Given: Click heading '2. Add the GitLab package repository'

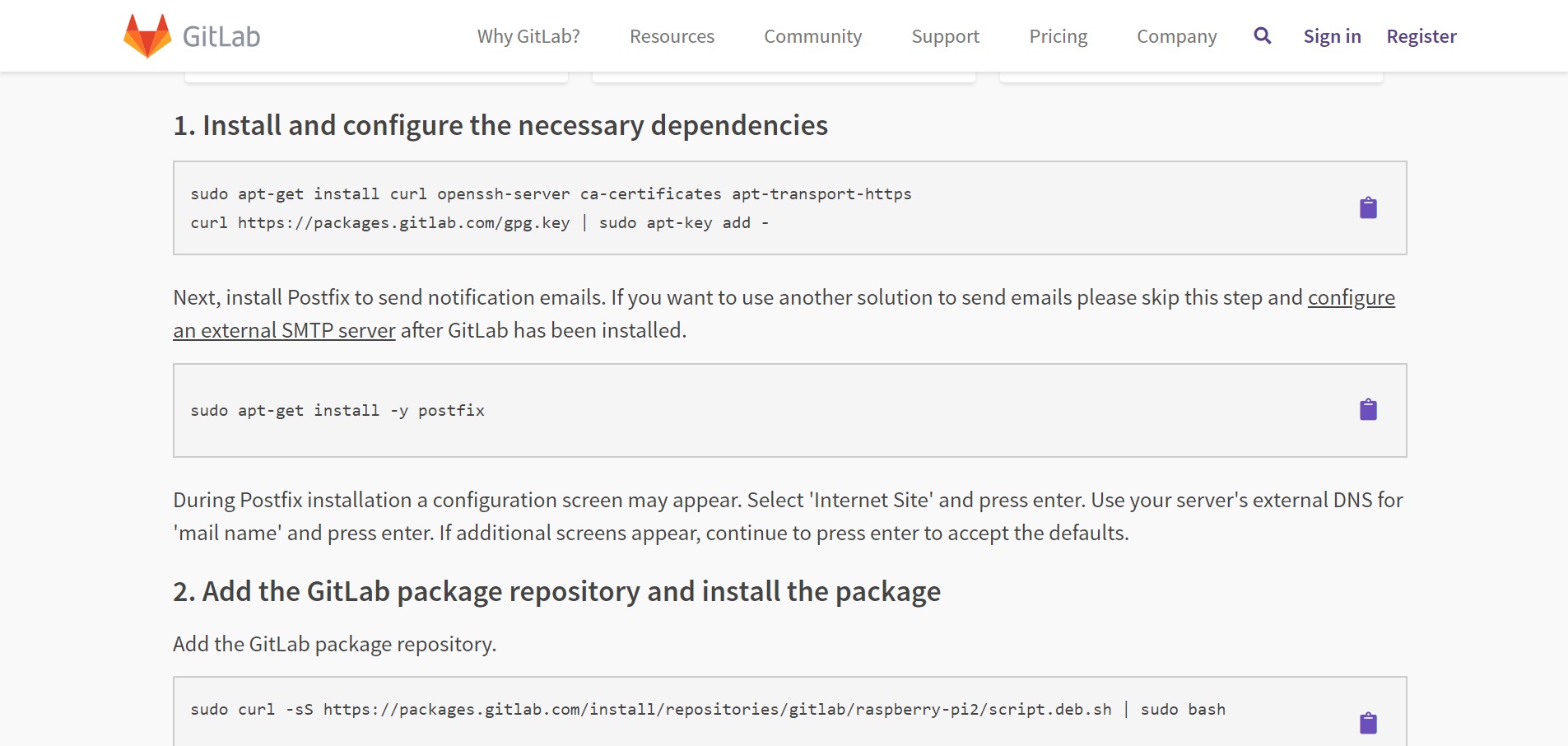Looking at the screenshot, I should [556, 591].
